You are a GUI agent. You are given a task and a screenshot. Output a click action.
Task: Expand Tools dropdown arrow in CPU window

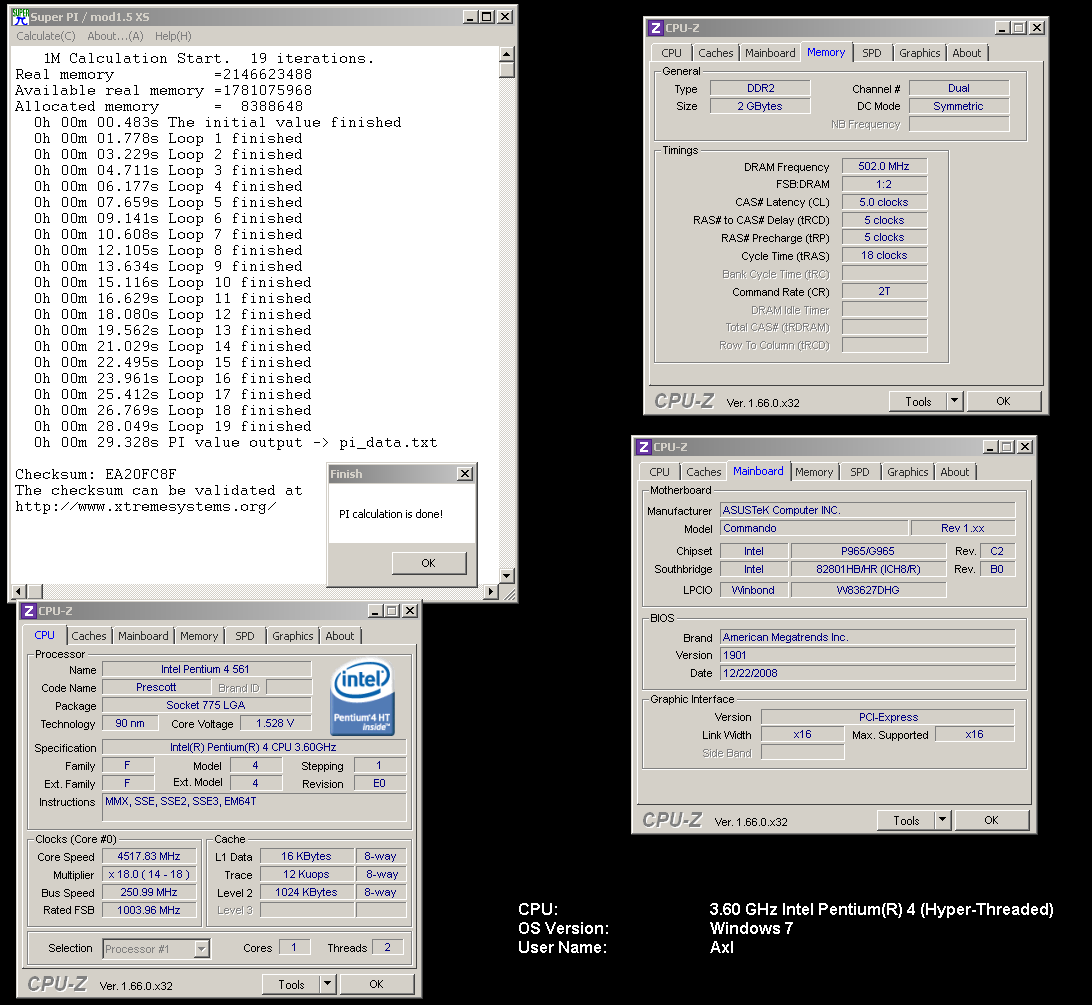tap(328, 984)
